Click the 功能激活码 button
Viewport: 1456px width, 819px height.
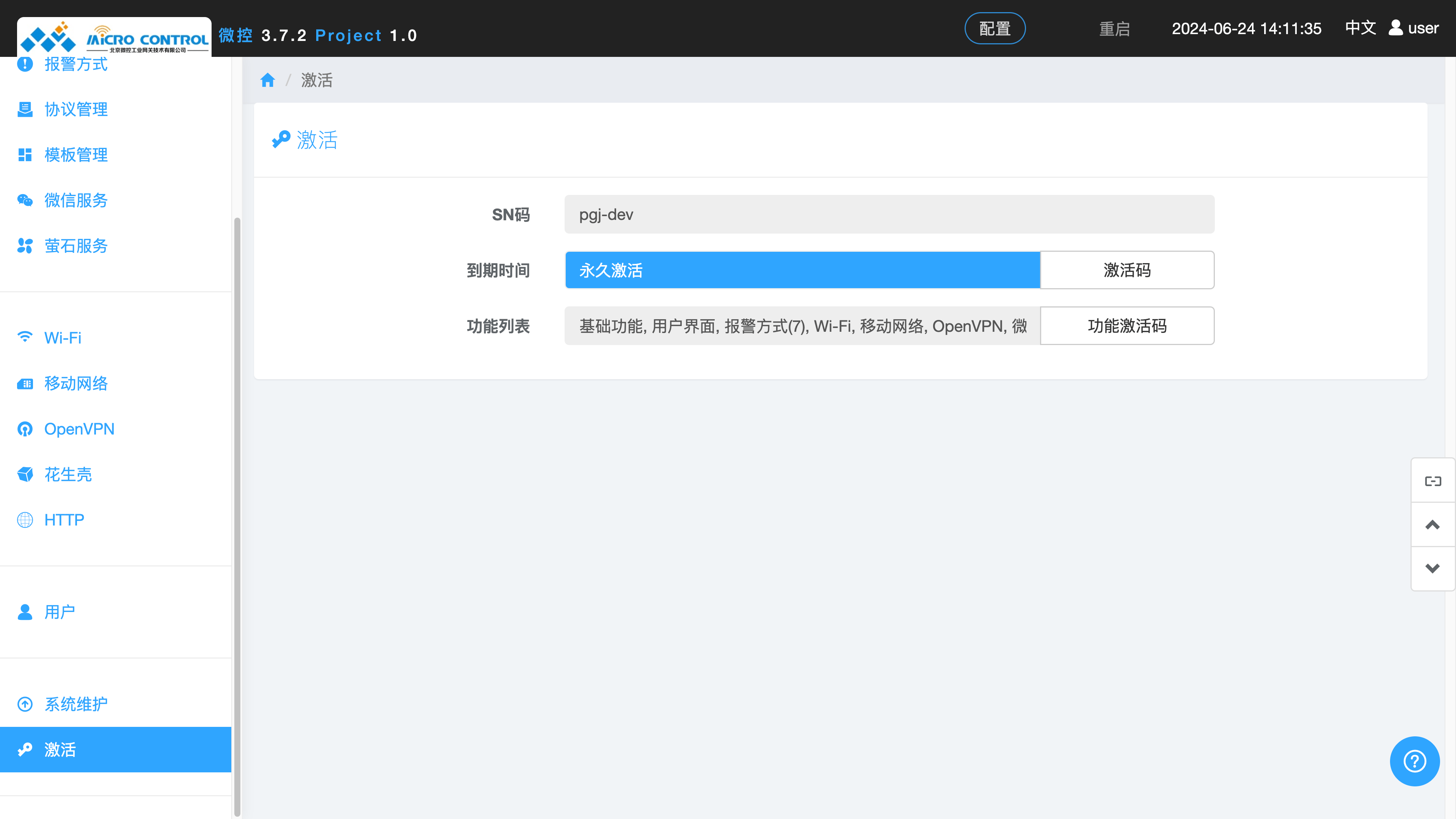(1127, 326)
